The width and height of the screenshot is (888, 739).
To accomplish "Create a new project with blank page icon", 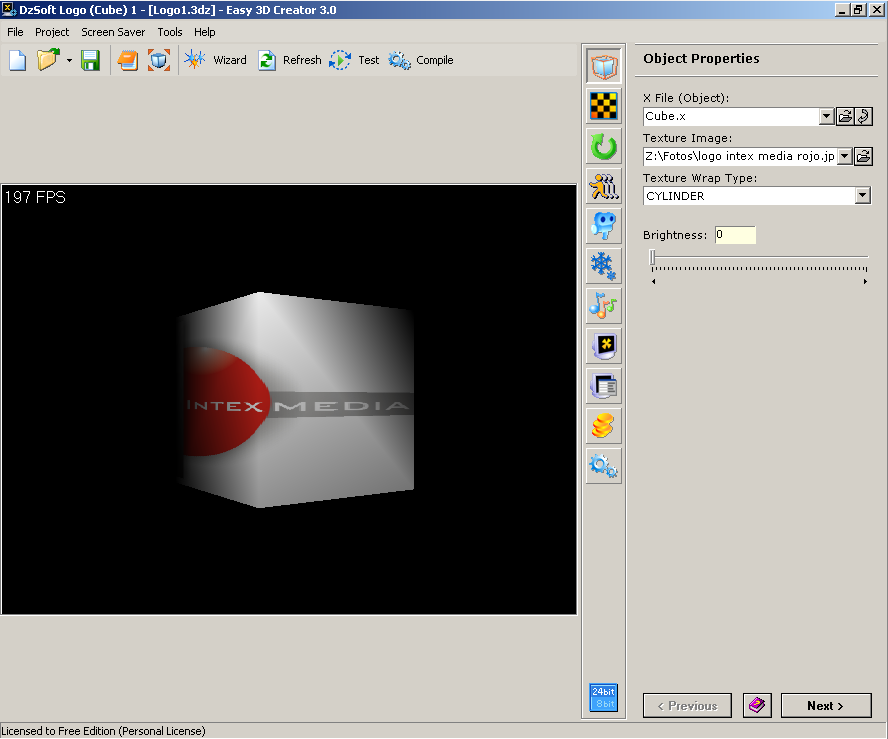I will [x=18, y=60].
